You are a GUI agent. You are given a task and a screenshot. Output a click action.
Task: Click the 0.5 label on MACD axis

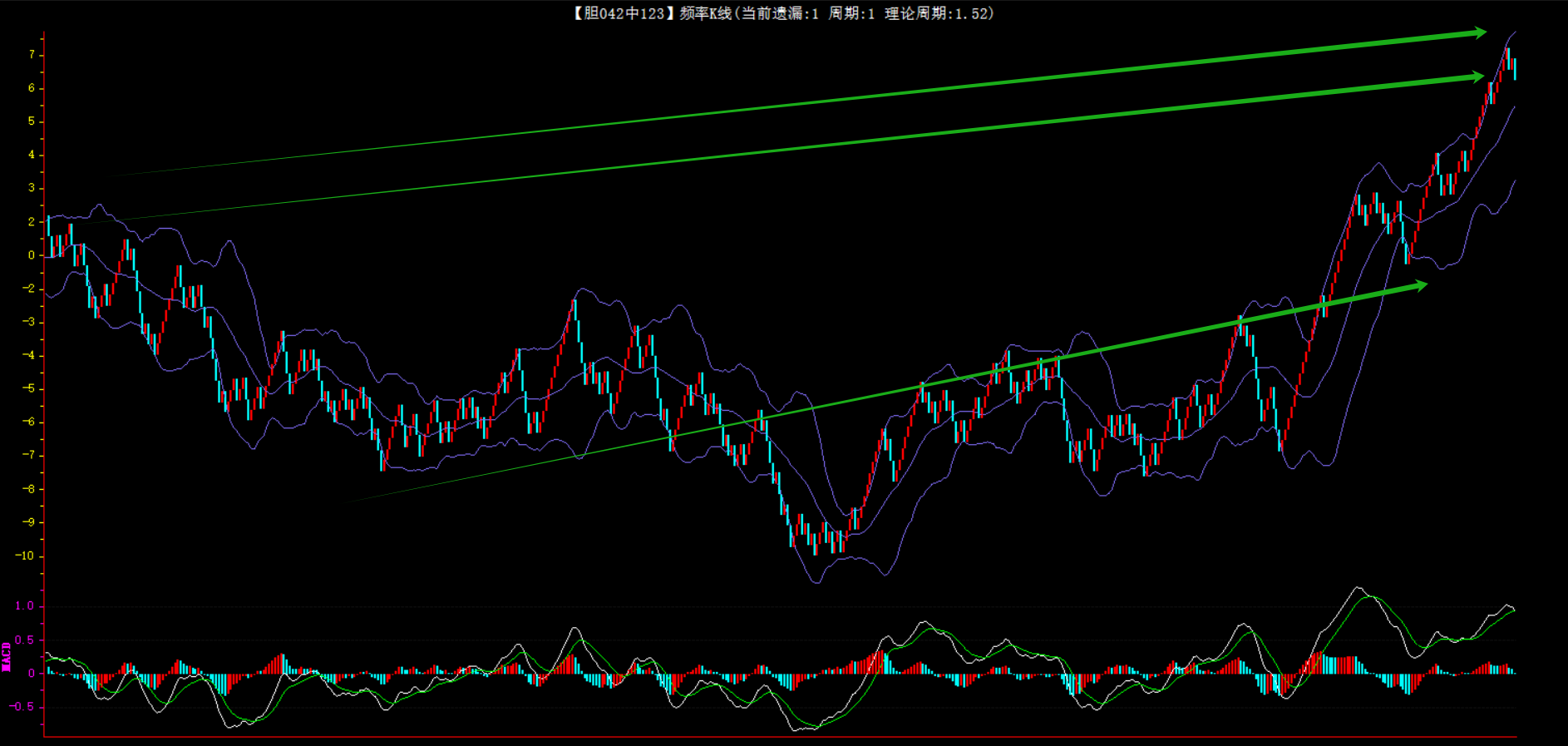(x=24, y=640)
